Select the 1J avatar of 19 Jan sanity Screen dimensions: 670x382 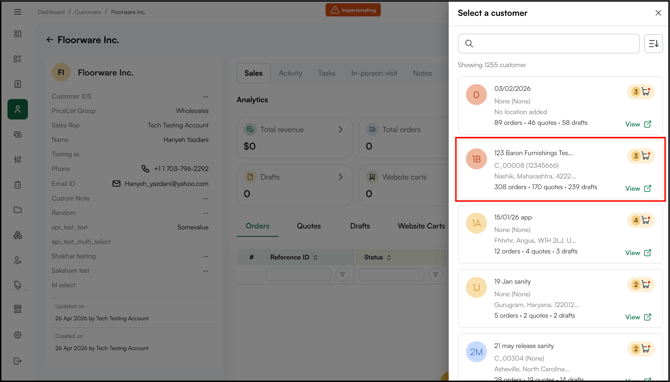pos(476,288)
